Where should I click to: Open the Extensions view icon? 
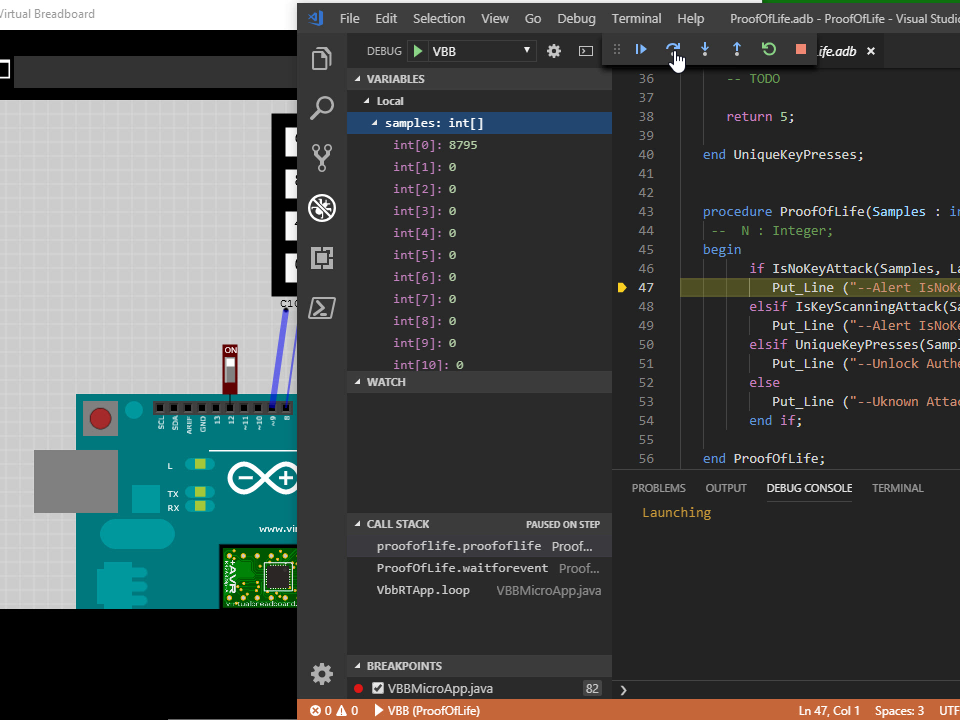click(x=322, y=258)
